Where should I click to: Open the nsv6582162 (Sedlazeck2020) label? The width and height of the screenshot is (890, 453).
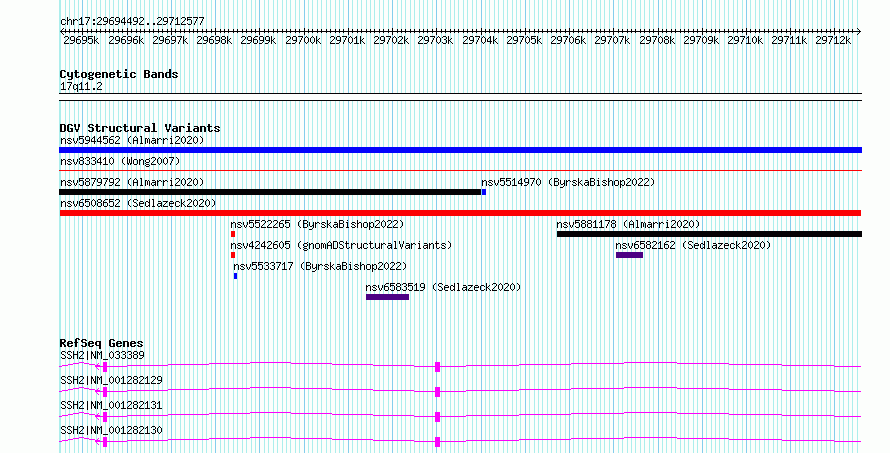pyautogui.click(x=693, y=245)
